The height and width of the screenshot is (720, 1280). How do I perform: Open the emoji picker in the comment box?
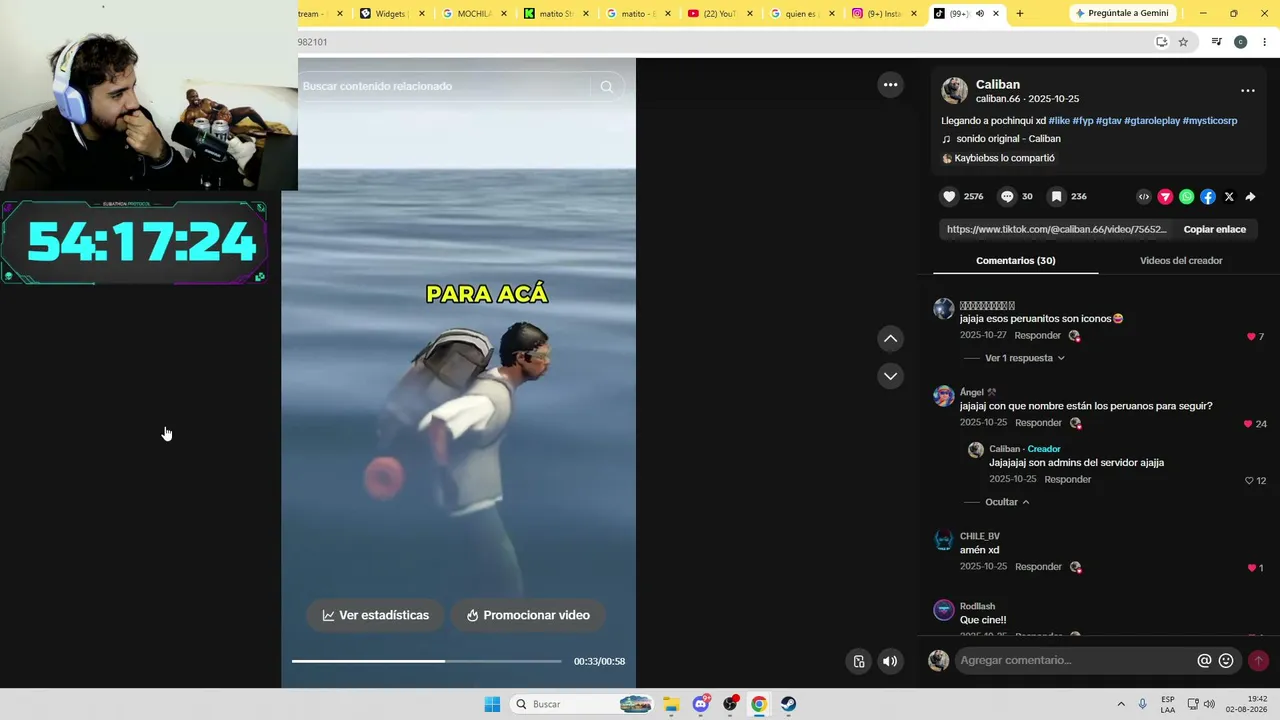[x=1226, y=661]
